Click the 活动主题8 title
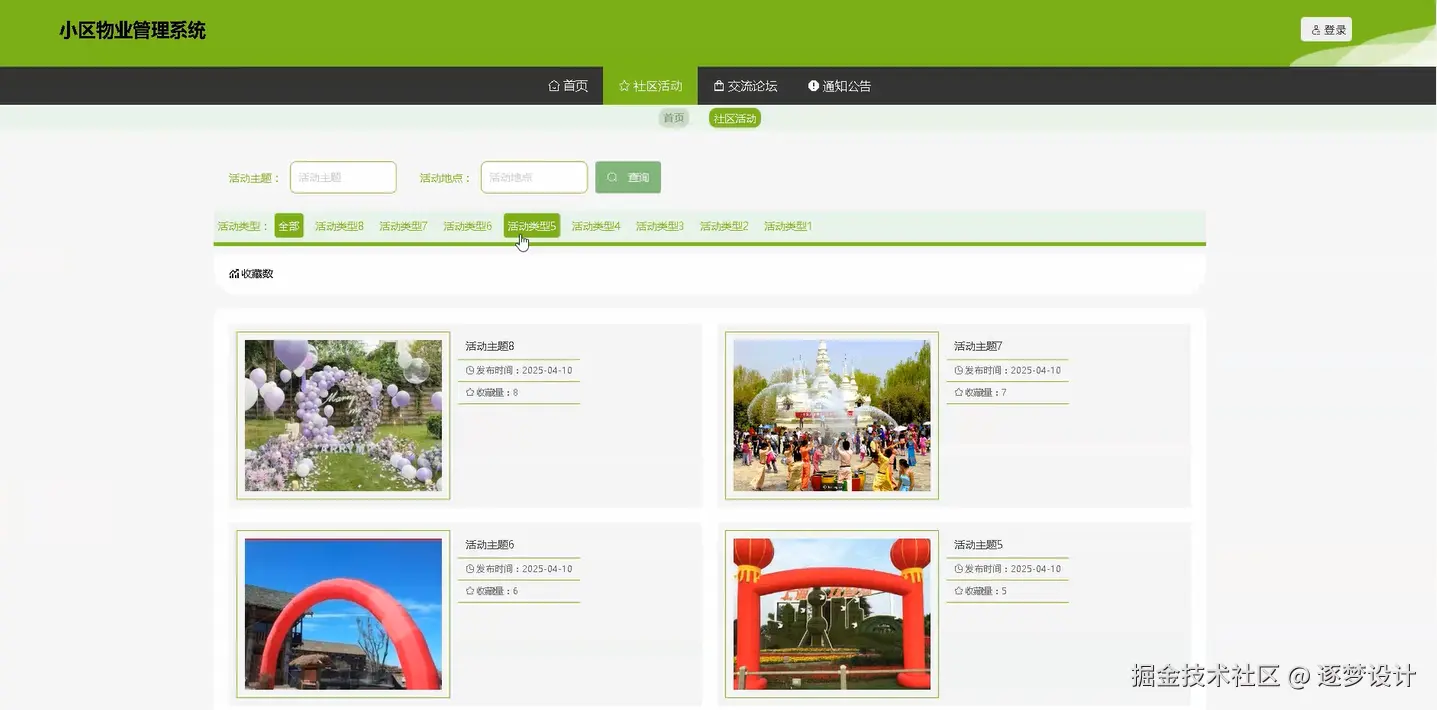Viewport: 1437px width, 710px height. [x=490, y=346]
